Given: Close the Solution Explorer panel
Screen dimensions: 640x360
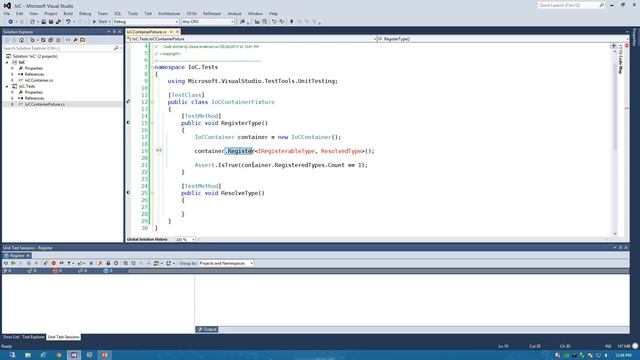Looking at the screenshot, I should click(x=120, y=32).
